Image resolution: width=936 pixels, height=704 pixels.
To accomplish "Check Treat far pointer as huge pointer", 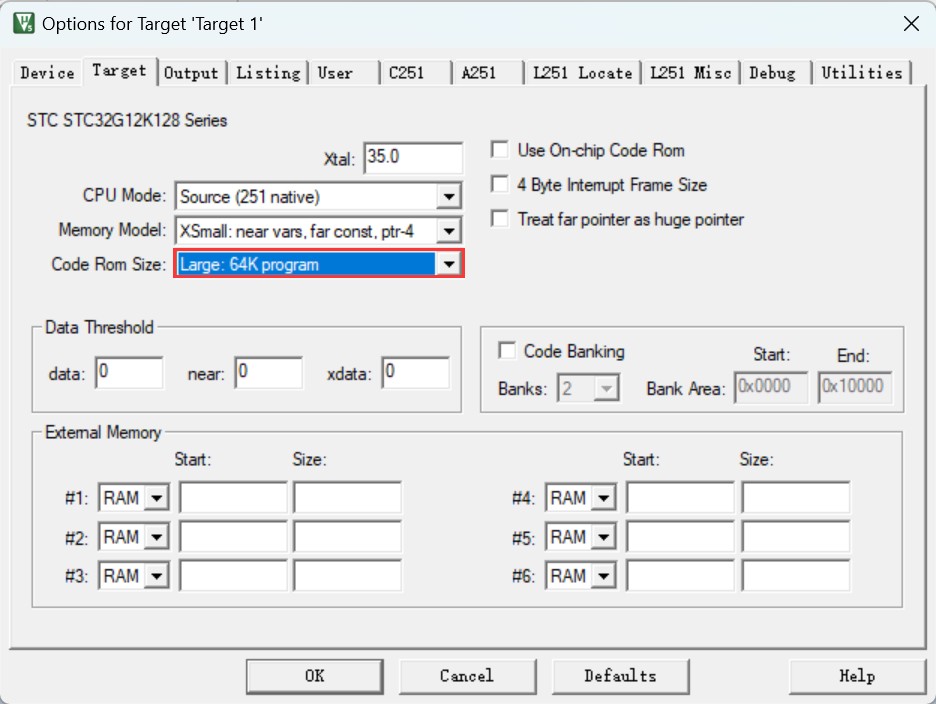I will tap(500, 219).
